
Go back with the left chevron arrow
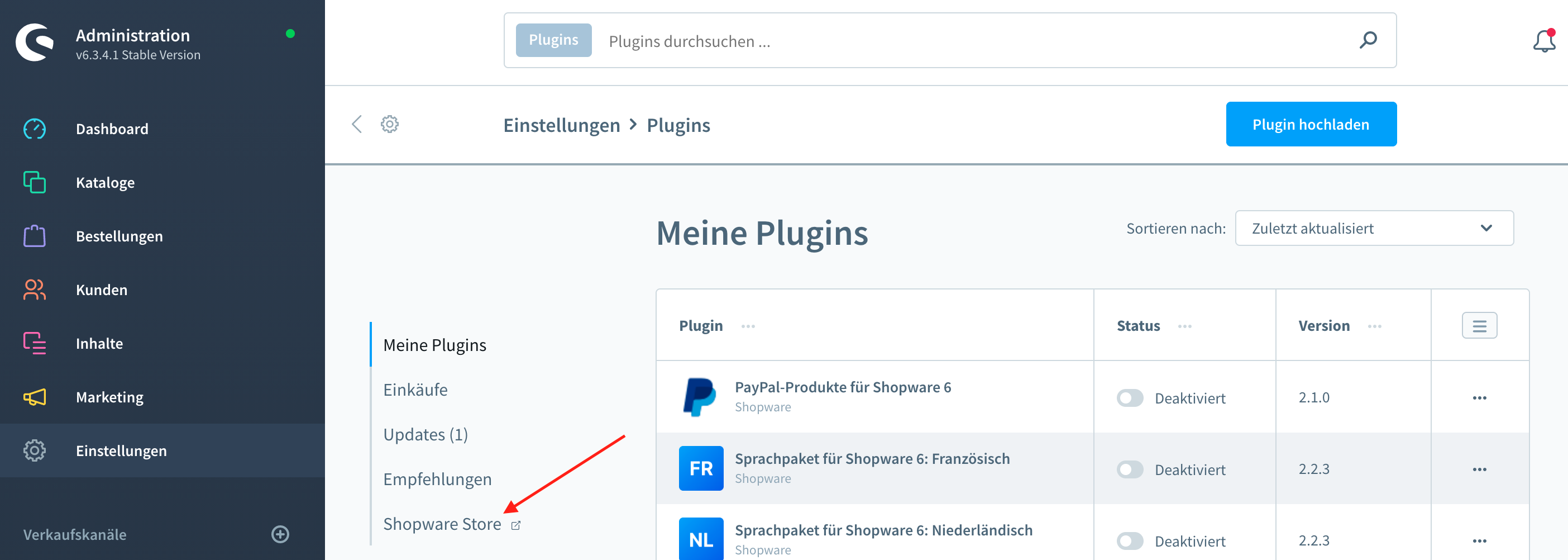coord(357,124)
